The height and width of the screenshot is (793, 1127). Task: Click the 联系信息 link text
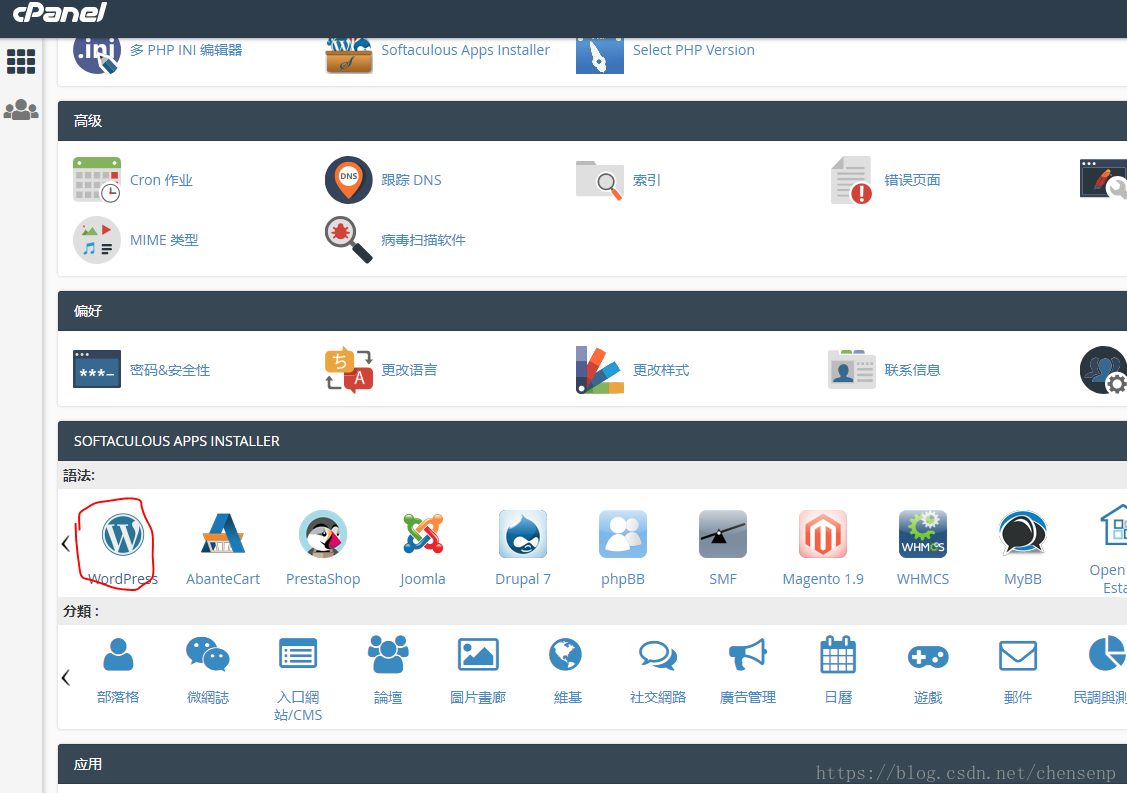912,370
